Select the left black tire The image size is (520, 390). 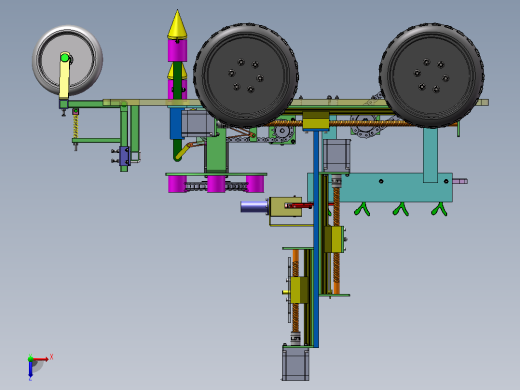pos(246,75)
